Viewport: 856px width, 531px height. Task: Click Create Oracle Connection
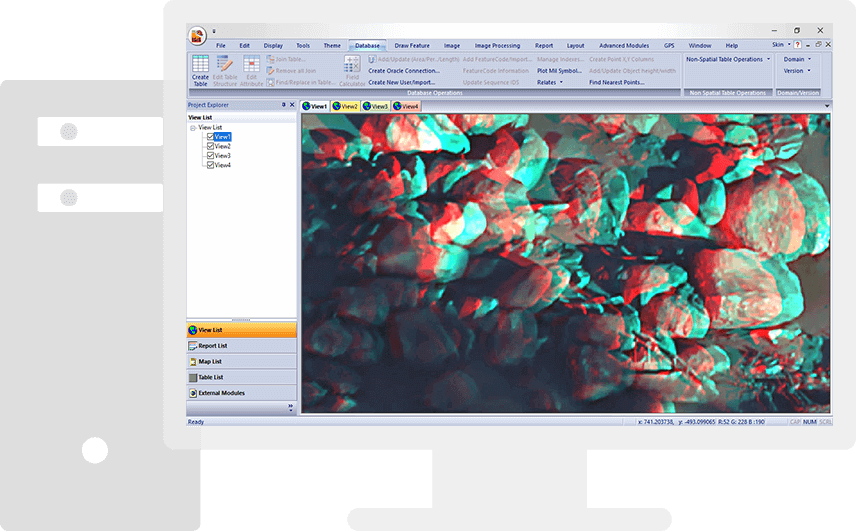pyautogui.click(x=403, y=71)
